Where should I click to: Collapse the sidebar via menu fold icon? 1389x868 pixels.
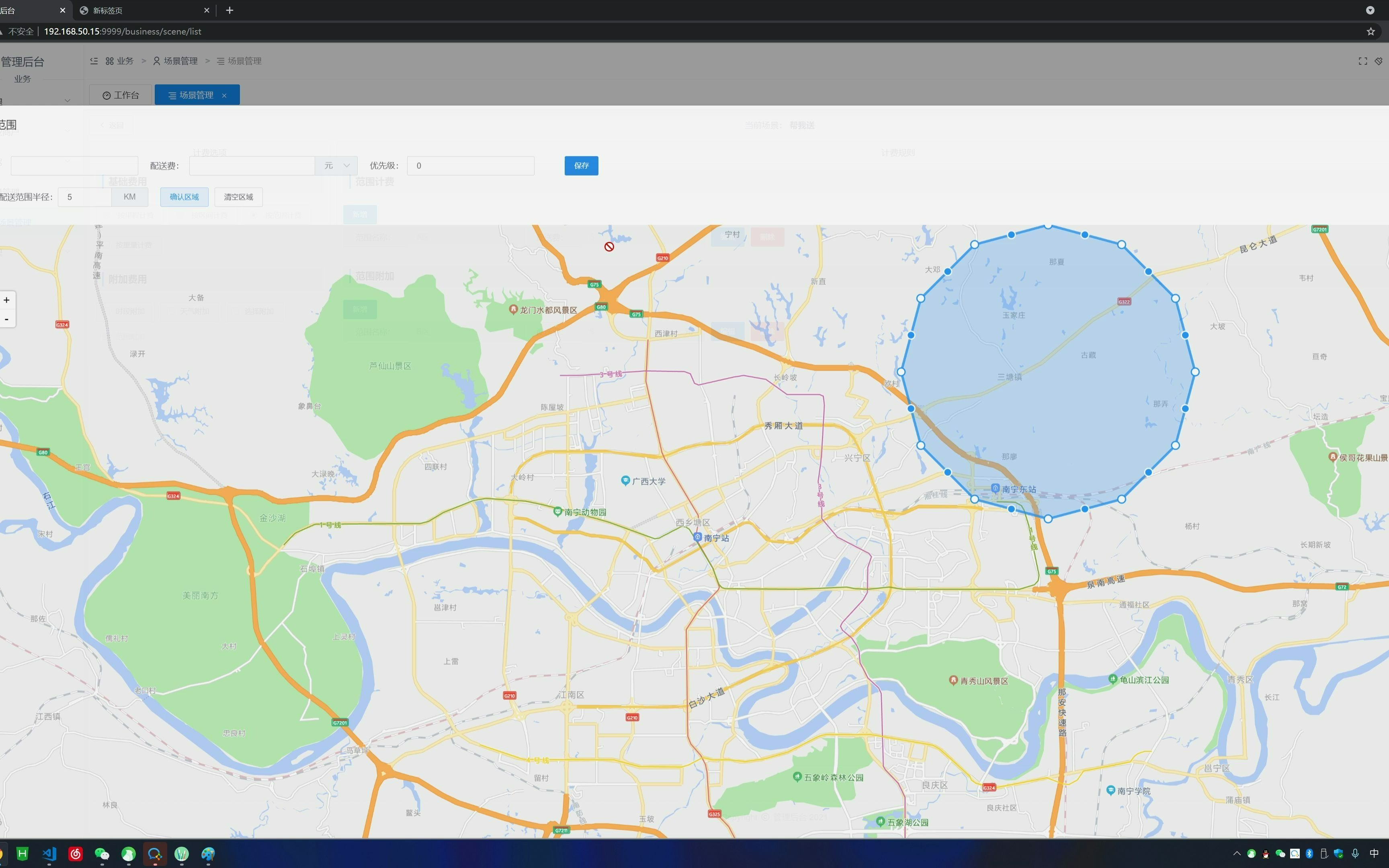tap(94, 61)
